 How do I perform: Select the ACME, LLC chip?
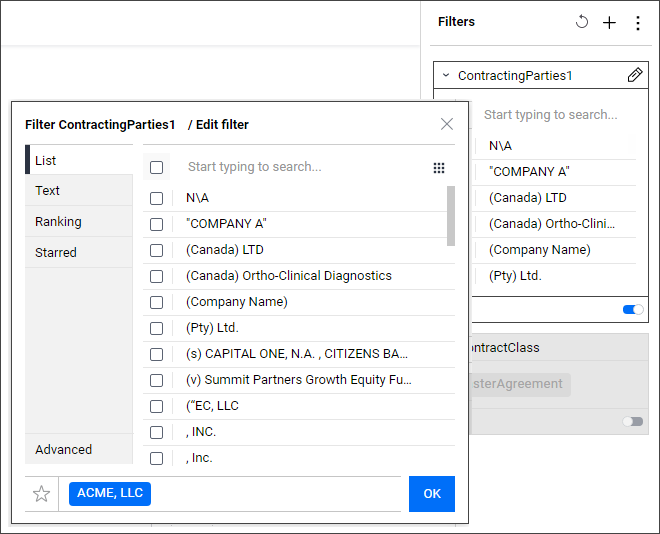110,494
